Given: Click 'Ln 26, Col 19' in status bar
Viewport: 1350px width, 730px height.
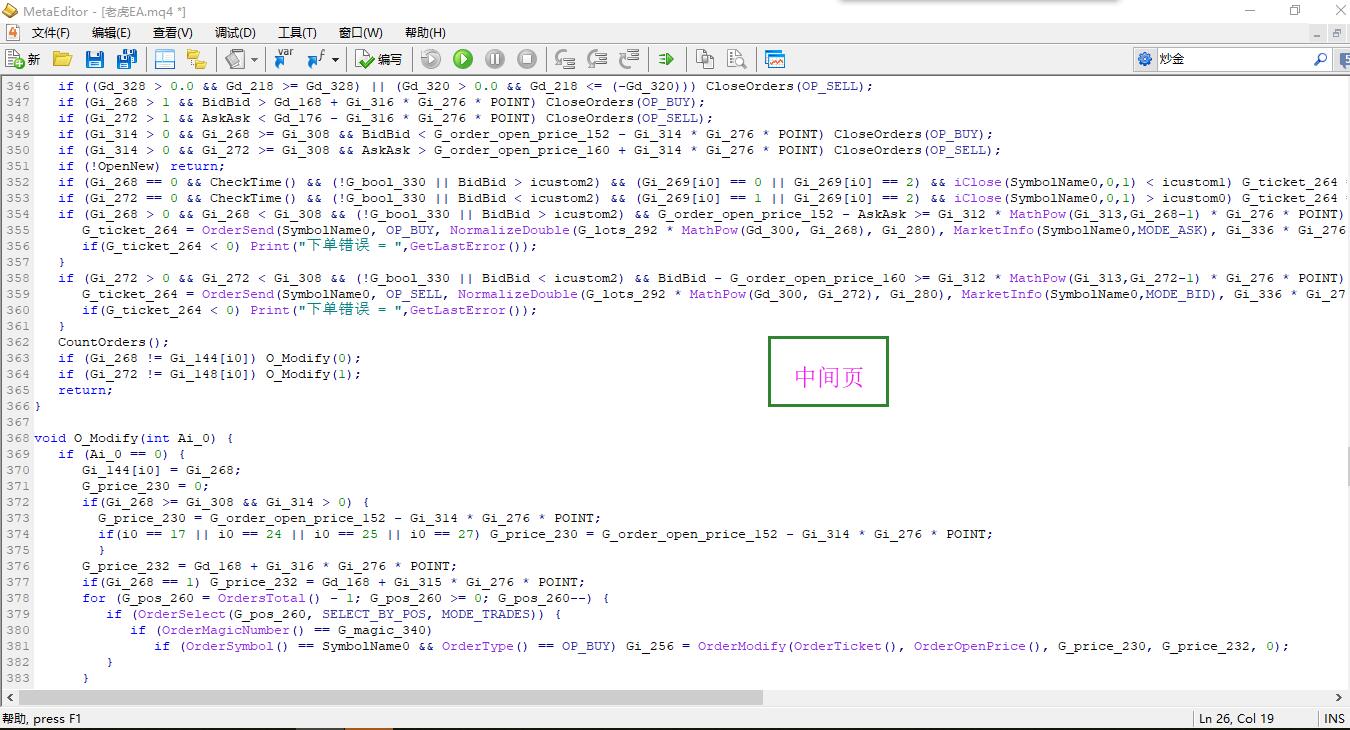Looking at the screenshot, I should click(1236, 719).
